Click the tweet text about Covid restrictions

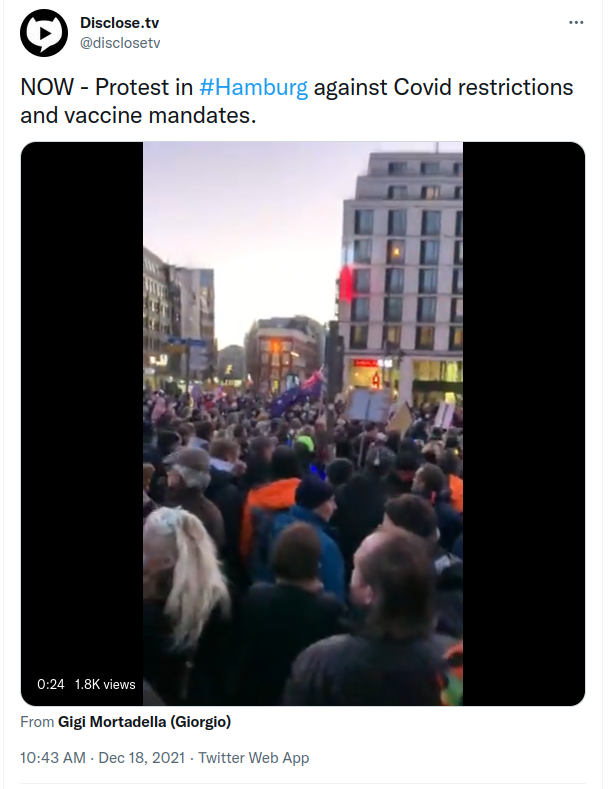[x=296, y=101]
